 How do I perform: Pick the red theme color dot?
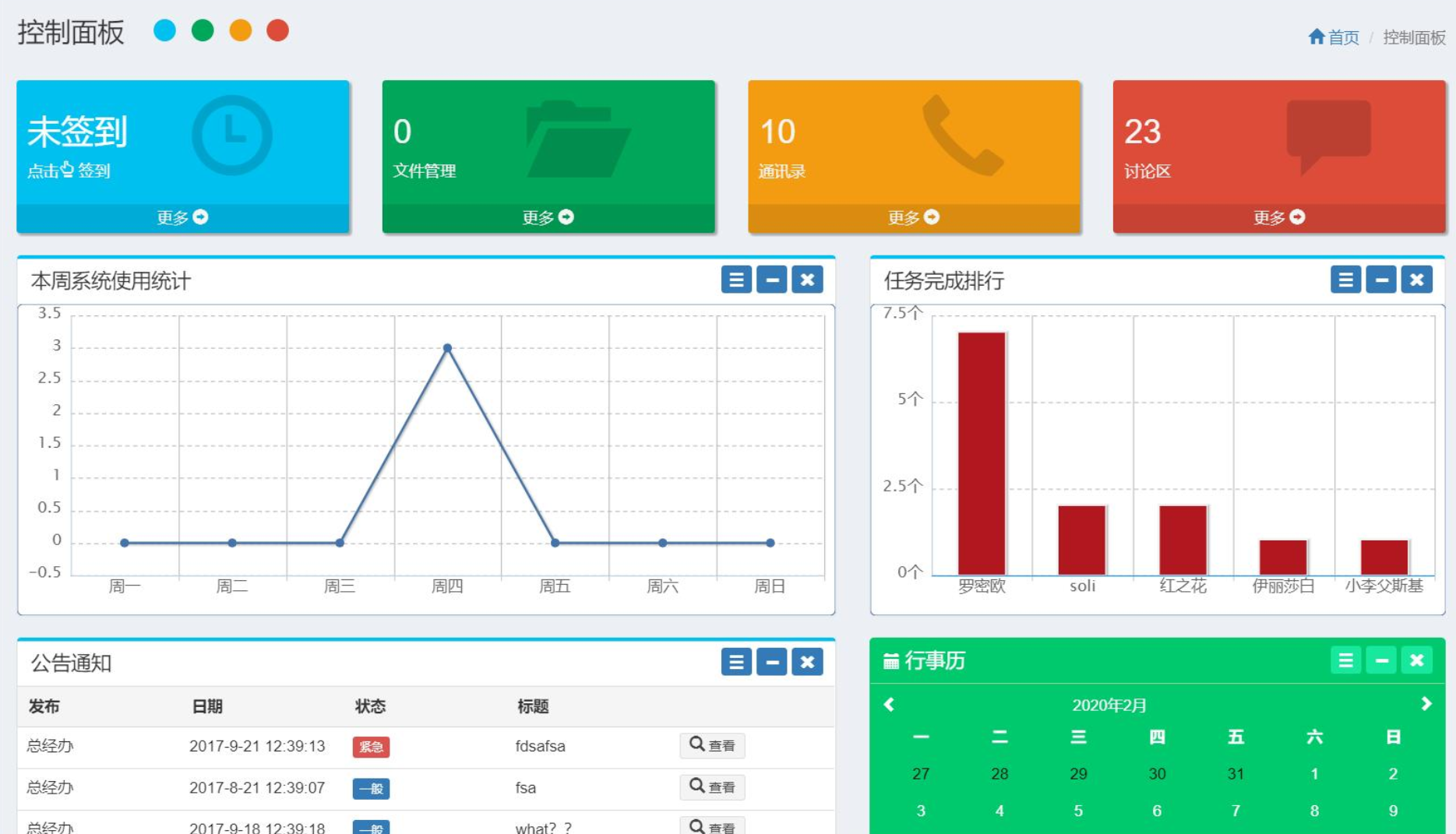pos(277,30)
